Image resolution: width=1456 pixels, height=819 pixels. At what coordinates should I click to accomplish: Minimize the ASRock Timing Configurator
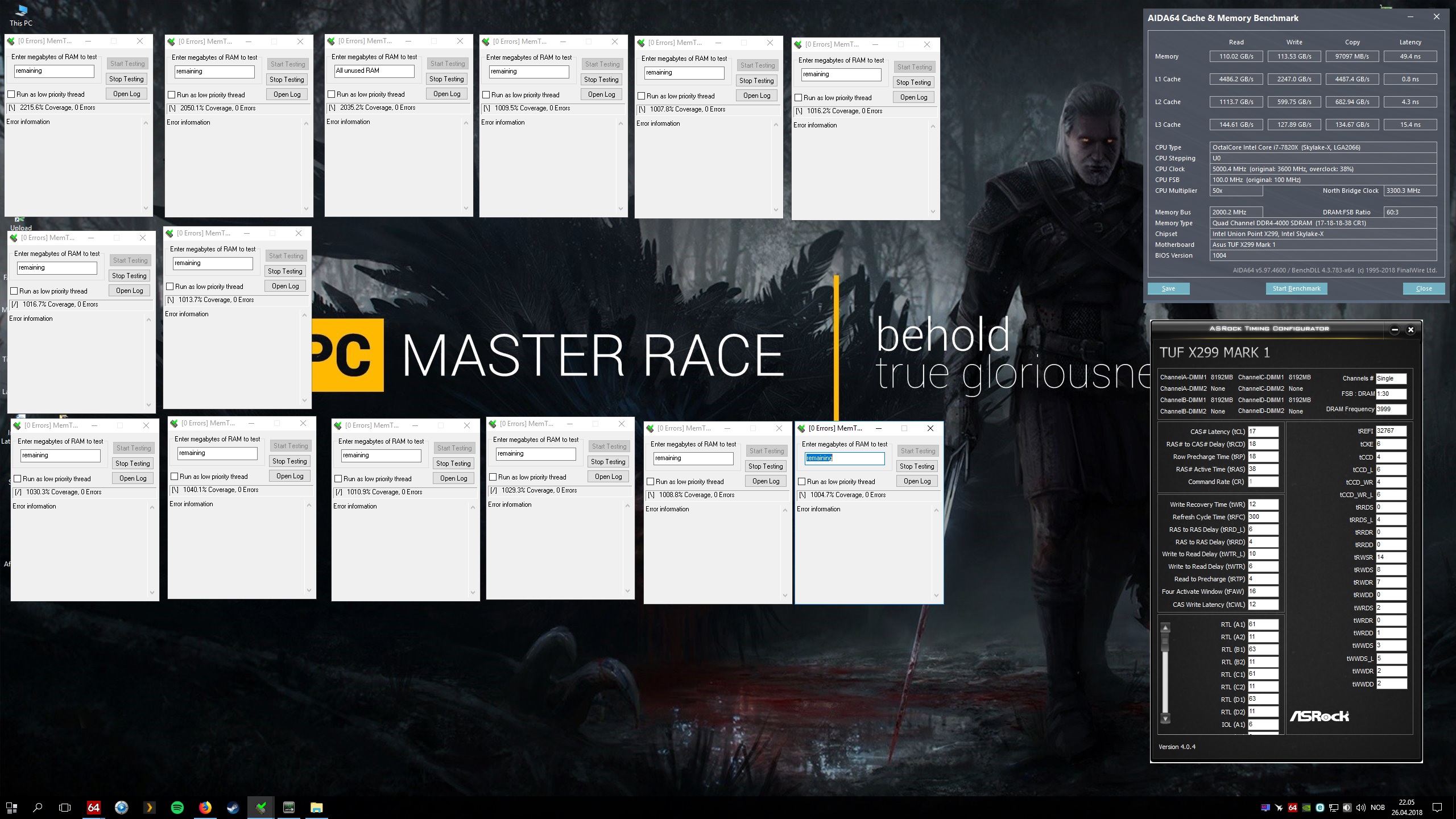pos(1394,330)
